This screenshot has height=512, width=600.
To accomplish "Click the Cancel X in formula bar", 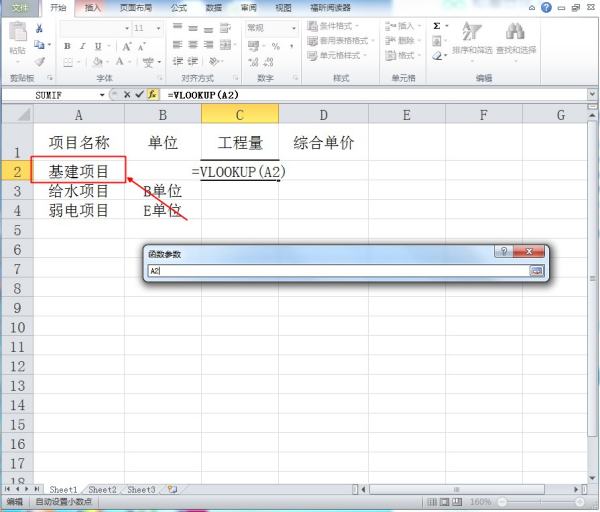I will [127, 94].
